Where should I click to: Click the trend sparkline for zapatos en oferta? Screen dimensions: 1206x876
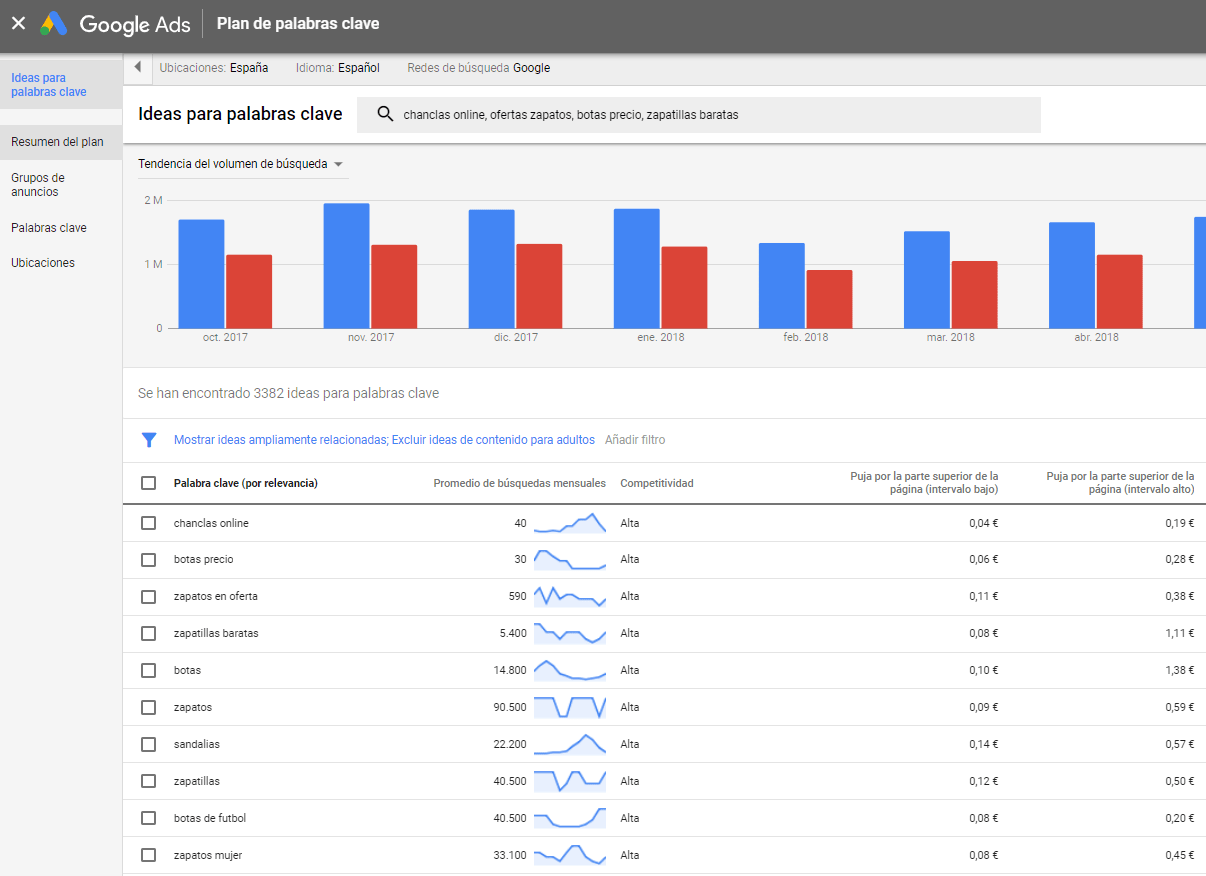pos(570,597)
